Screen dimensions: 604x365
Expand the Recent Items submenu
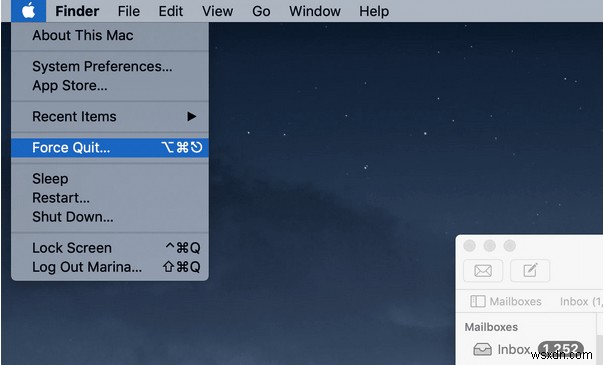110,117
